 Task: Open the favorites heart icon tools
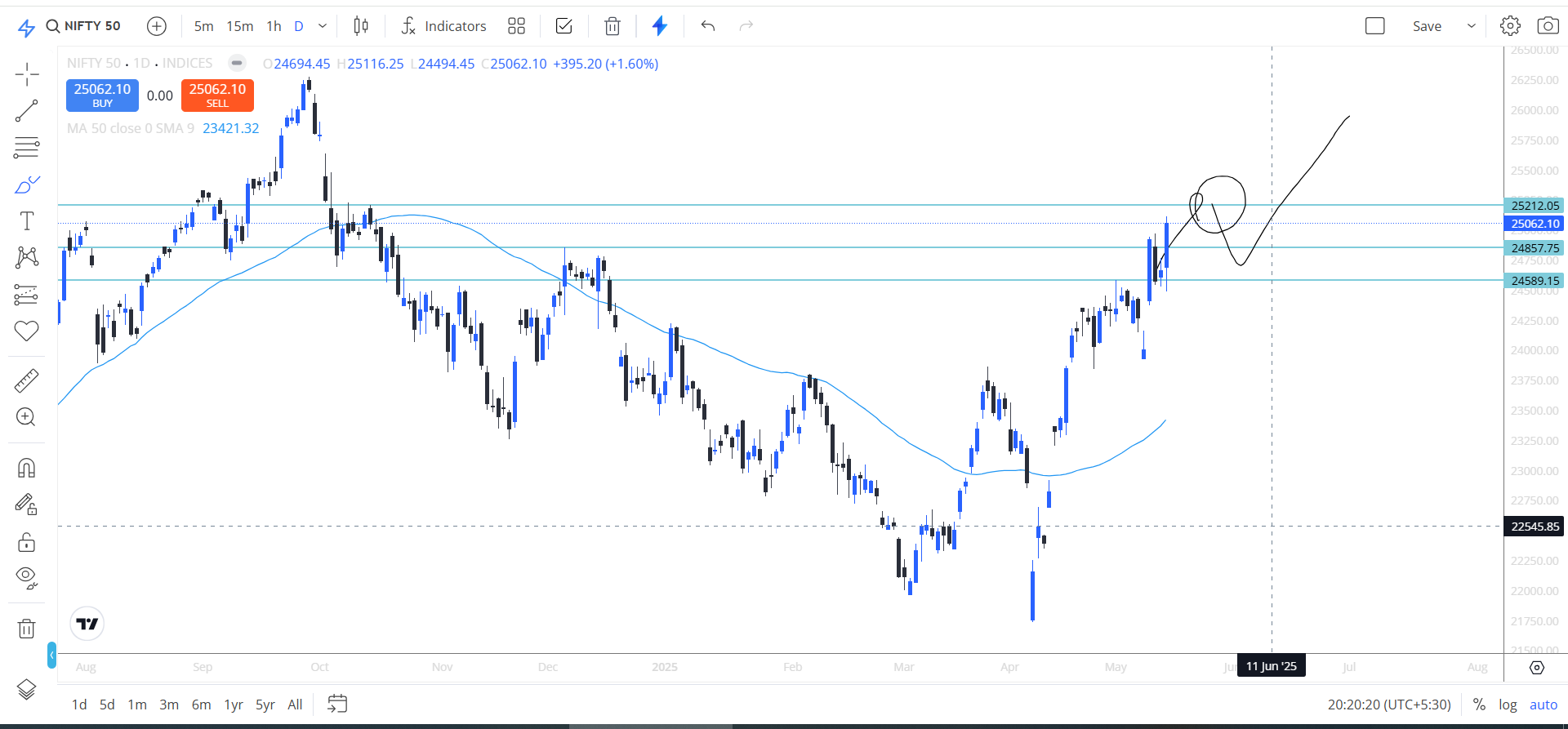27,331
